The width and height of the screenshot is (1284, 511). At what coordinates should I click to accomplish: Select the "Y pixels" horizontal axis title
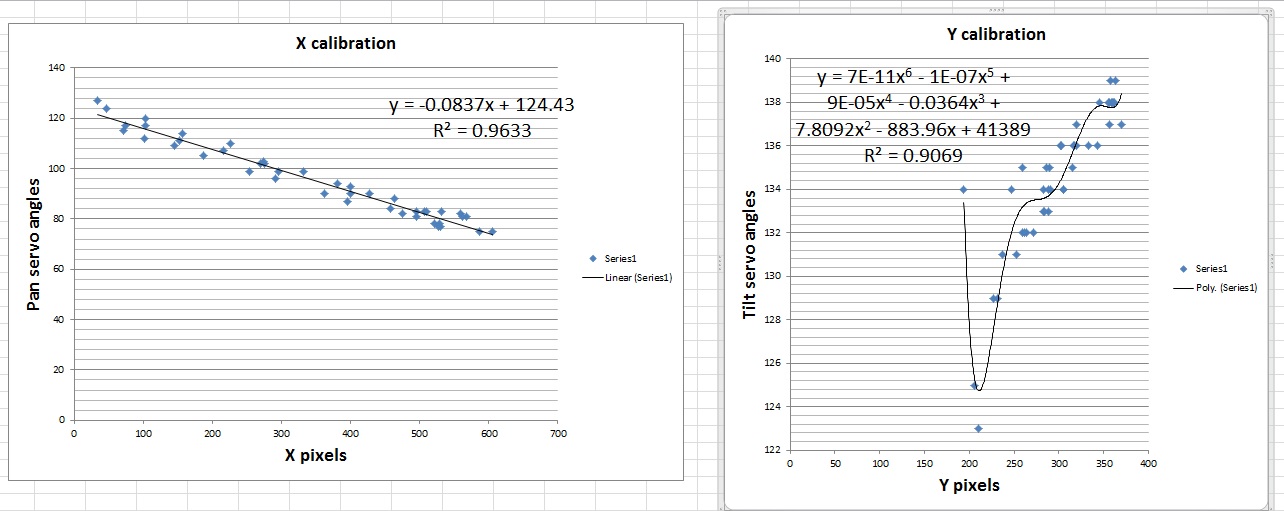[968, 486]
